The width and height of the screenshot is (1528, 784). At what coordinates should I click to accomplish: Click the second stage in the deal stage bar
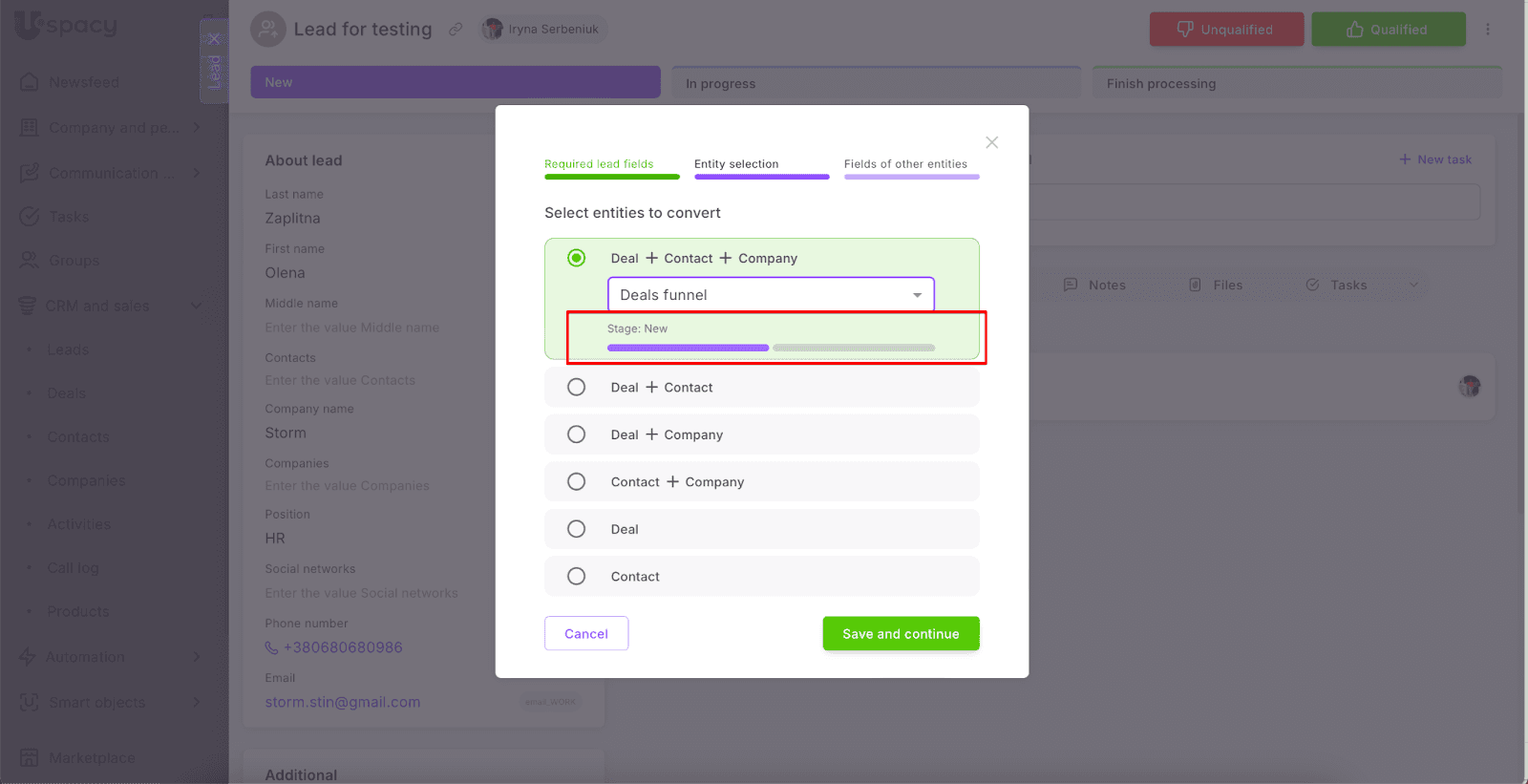click(x=854, y=348)
